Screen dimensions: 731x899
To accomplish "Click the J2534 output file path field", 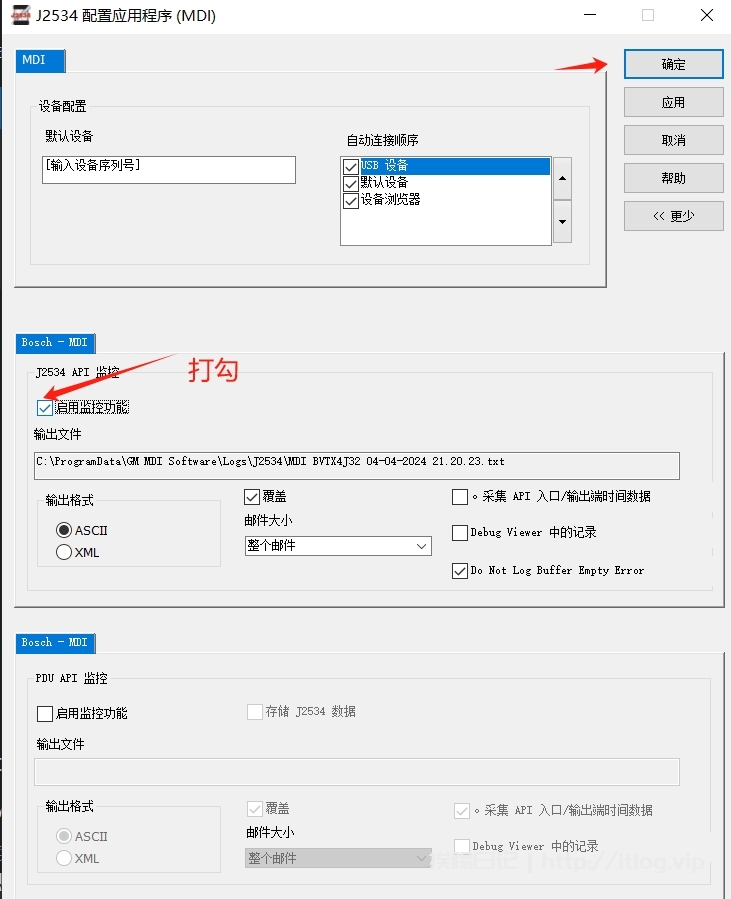I will 356,465.
